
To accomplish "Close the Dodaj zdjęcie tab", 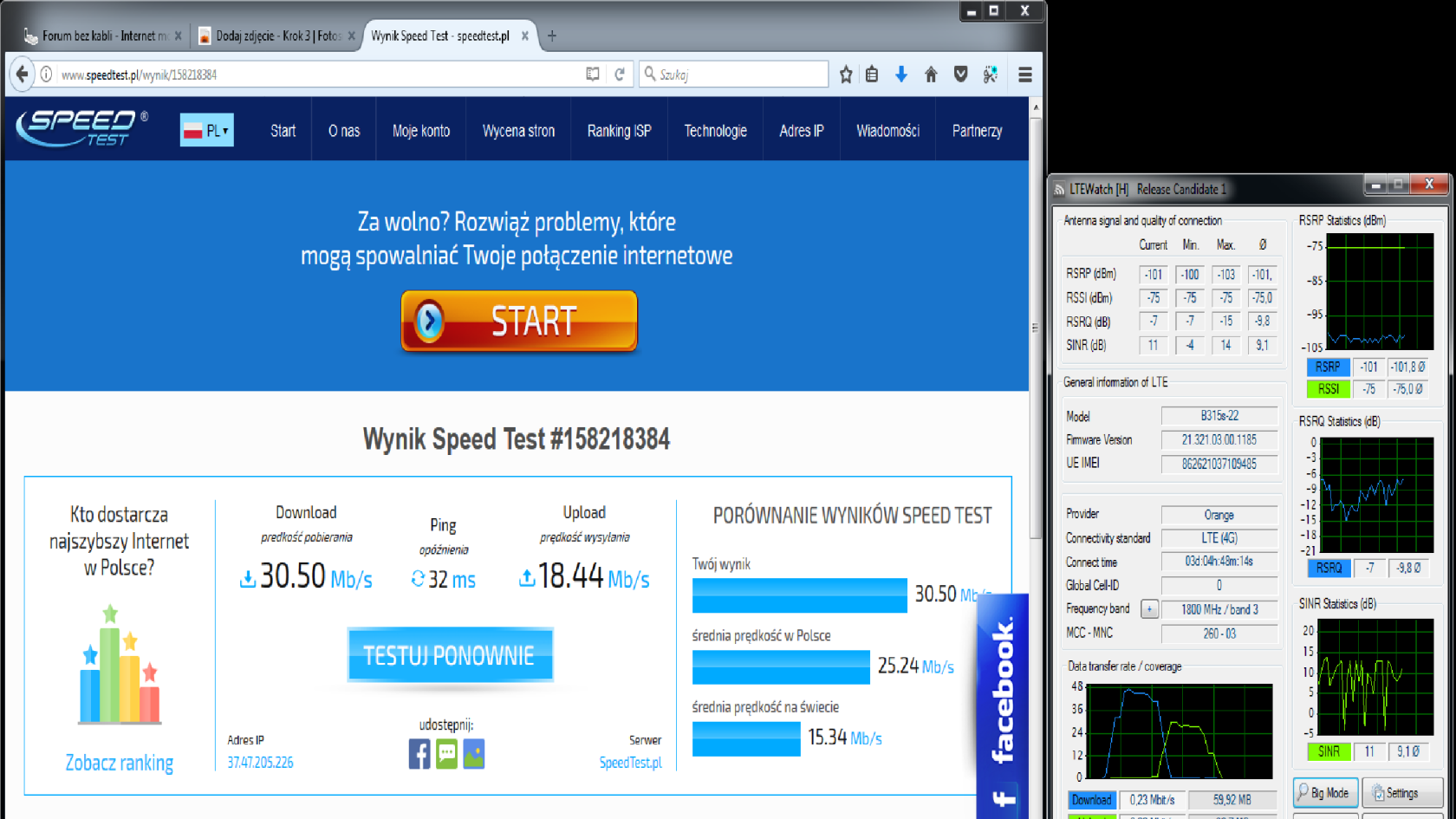I will pyautogui.click(x=351, y=36).
